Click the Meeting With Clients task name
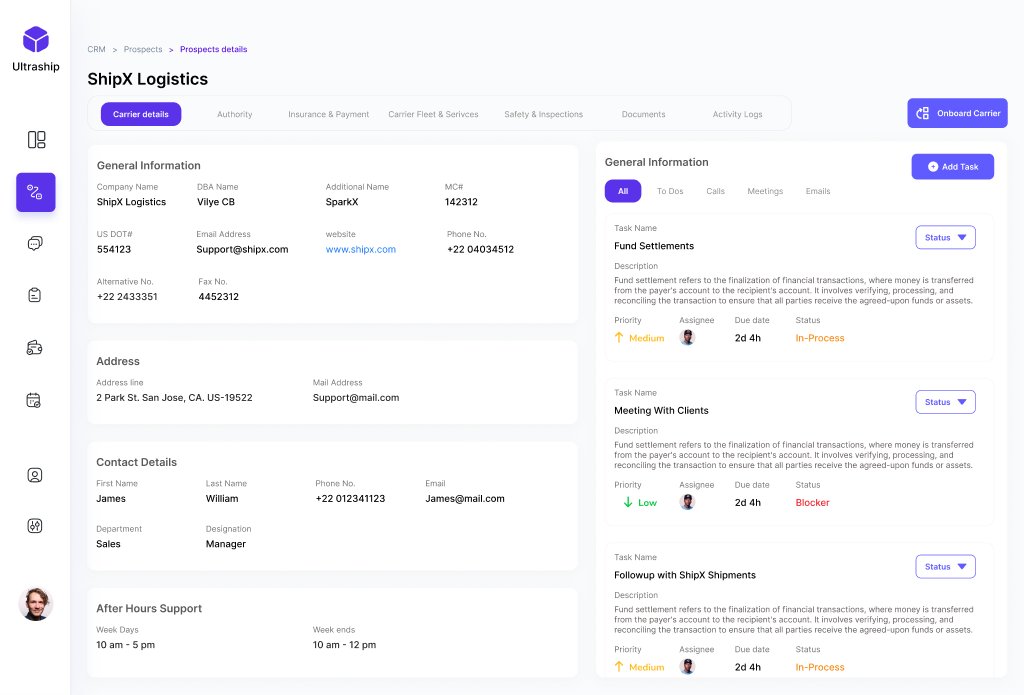 point(661,411)
